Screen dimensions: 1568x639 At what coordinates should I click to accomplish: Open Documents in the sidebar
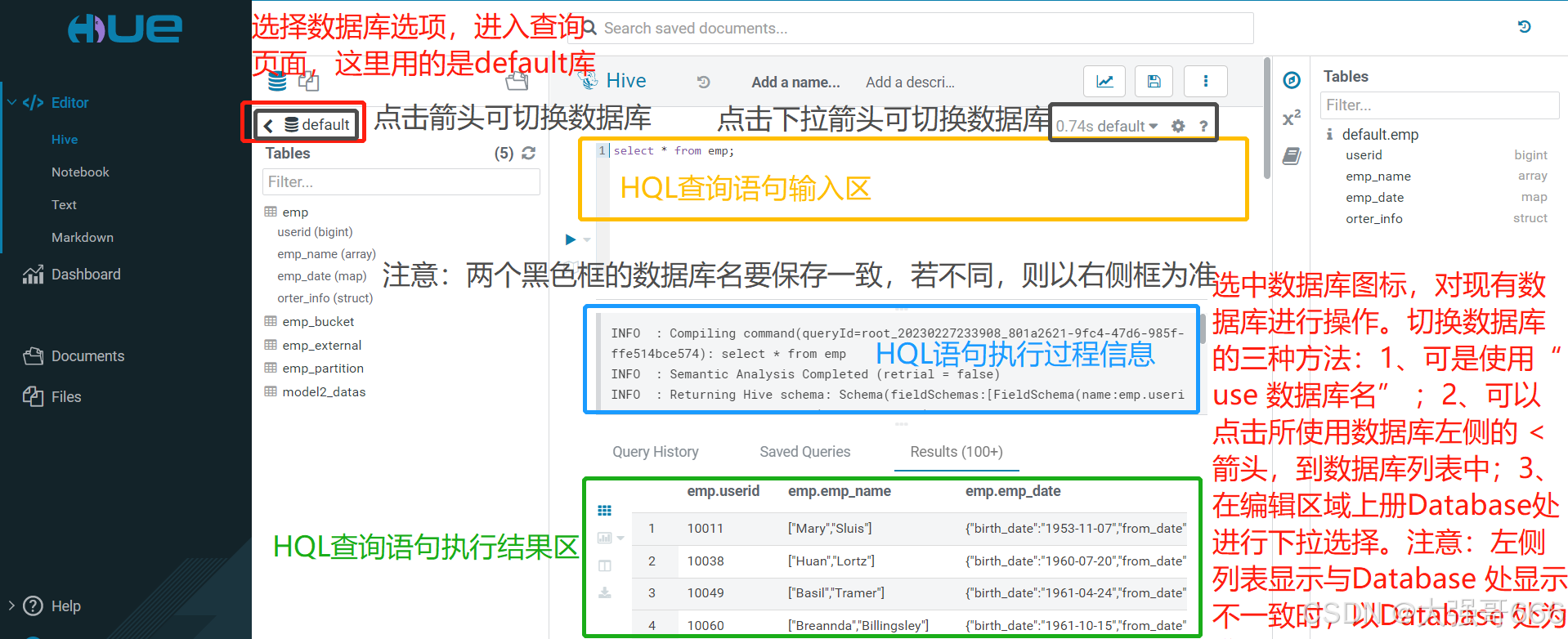(74, 356)
